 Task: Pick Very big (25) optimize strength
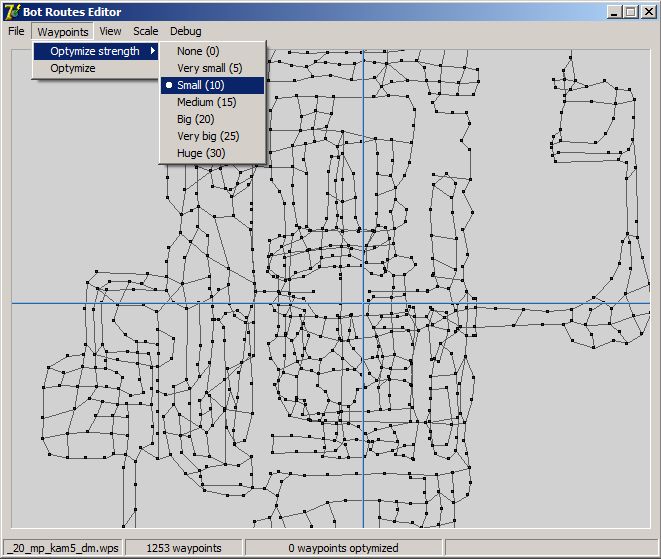212,136
